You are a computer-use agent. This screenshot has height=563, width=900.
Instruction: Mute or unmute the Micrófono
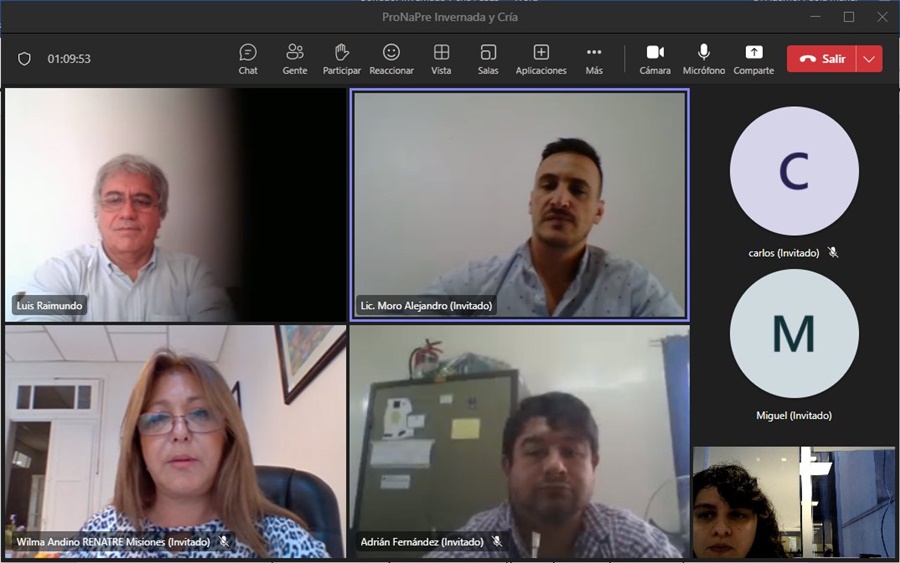pyautogui.click(x=704, y=58)
